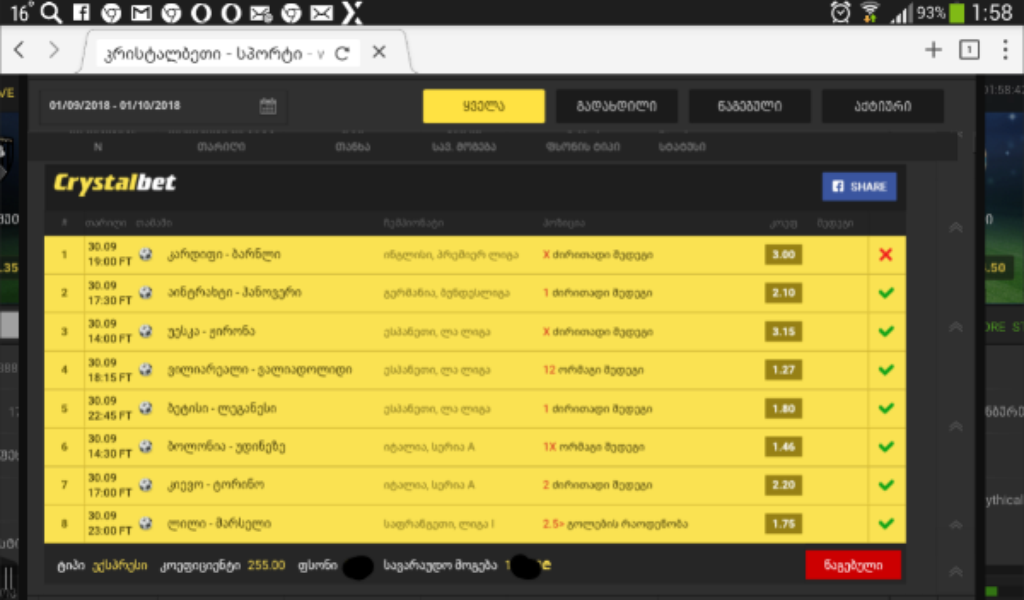Click green checkmark for ვილიარეალი - ვალიადოლიდი
The height and width of the screenshot is (600, 1024).
[886, 370]
